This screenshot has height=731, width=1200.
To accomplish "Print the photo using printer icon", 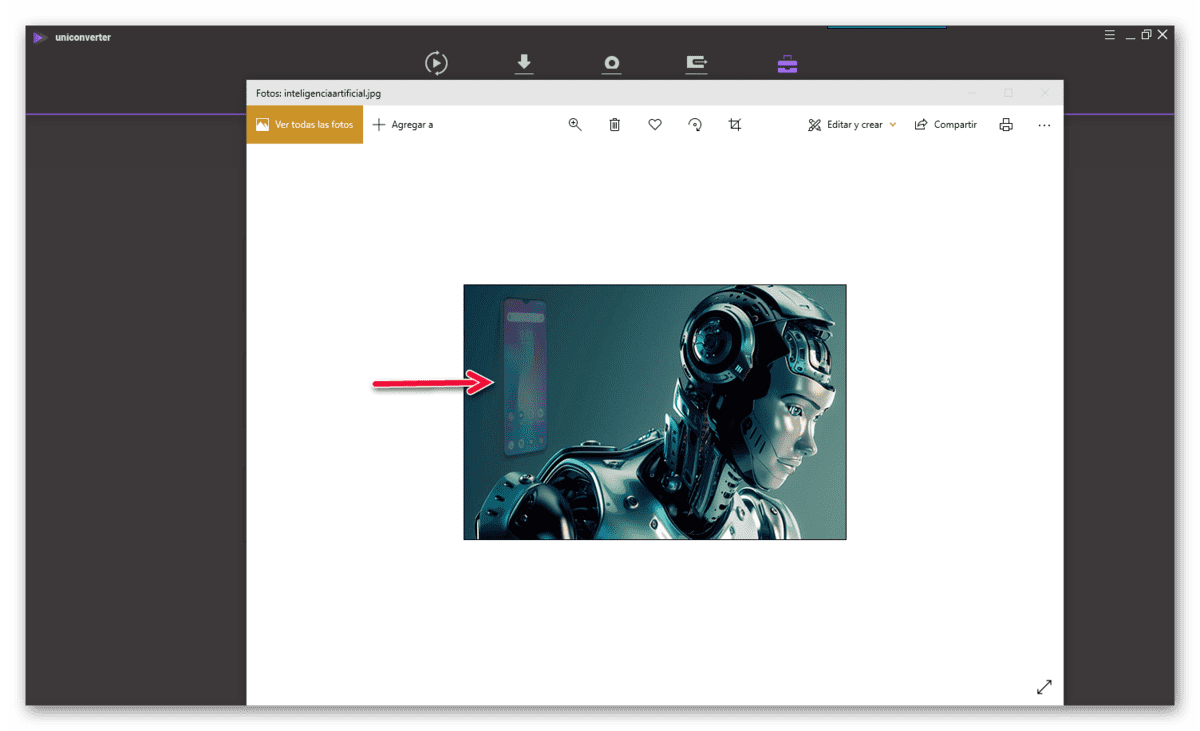I will (x=1006, y=125).
